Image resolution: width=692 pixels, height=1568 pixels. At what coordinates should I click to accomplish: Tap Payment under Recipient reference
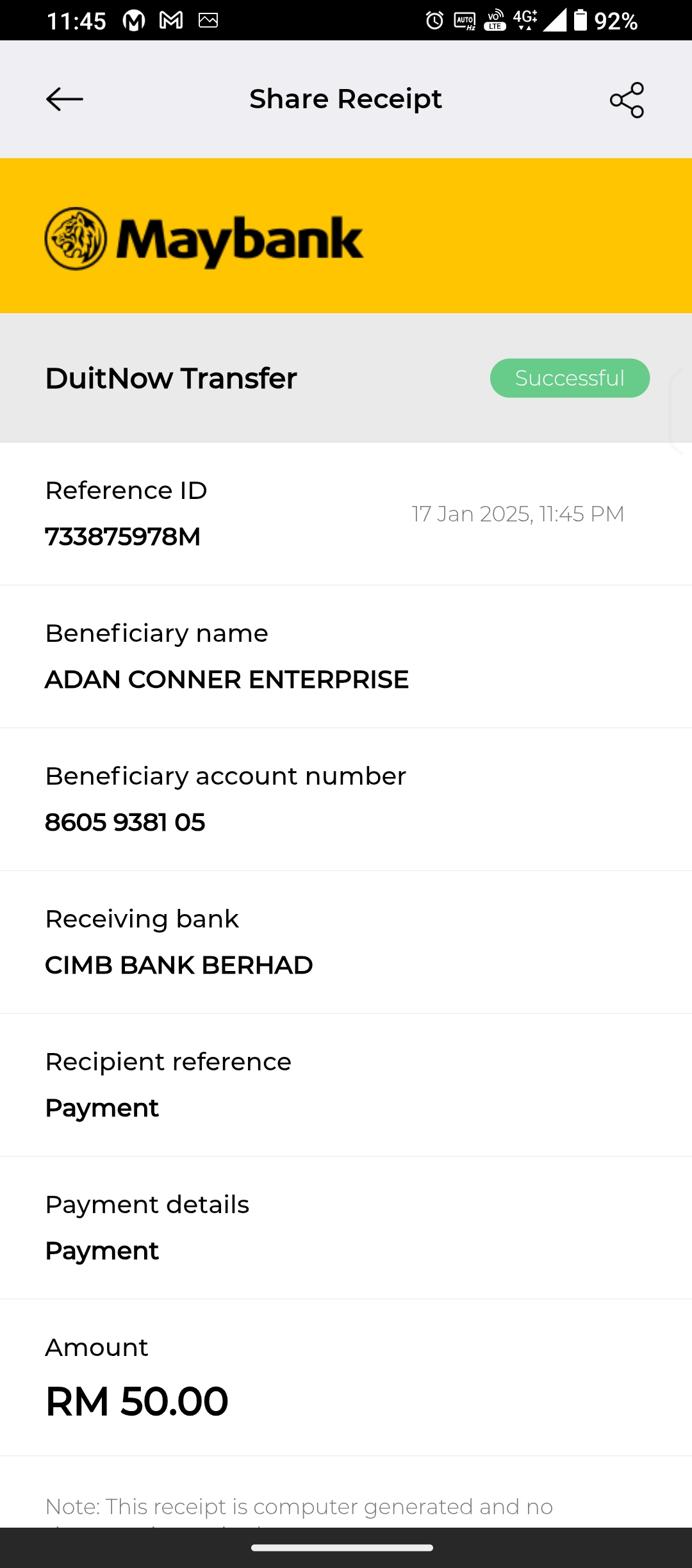(102, 1108)
